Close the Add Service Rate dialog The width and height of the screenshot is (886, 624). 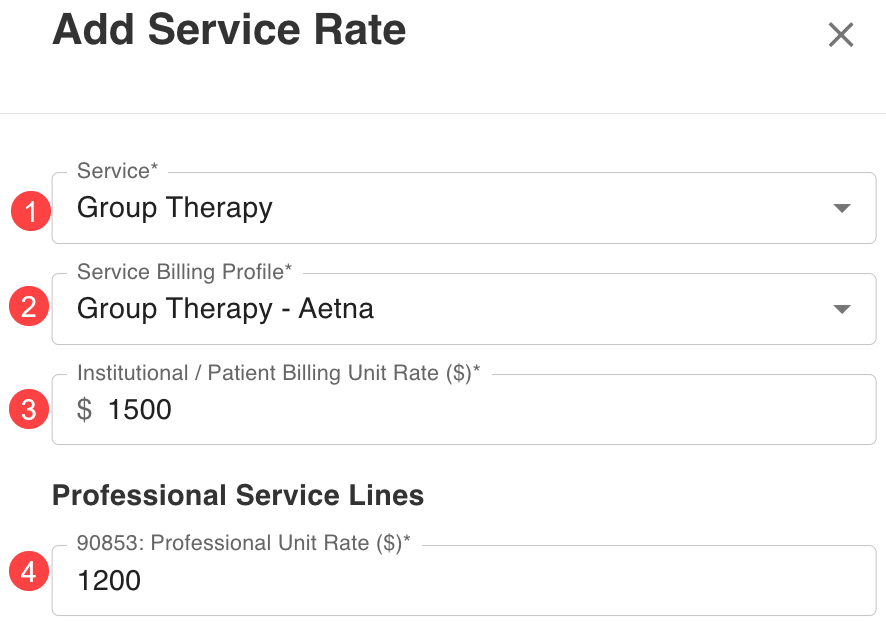pos(841,35)
